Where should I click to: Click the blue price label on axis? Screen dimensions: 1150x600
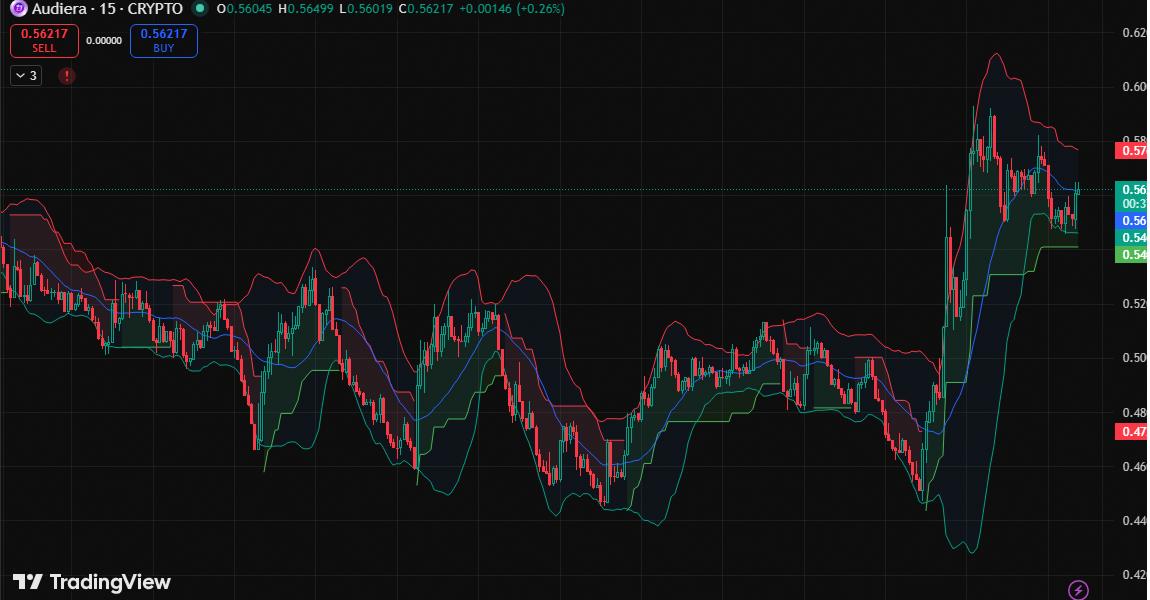pos(1132,220)
